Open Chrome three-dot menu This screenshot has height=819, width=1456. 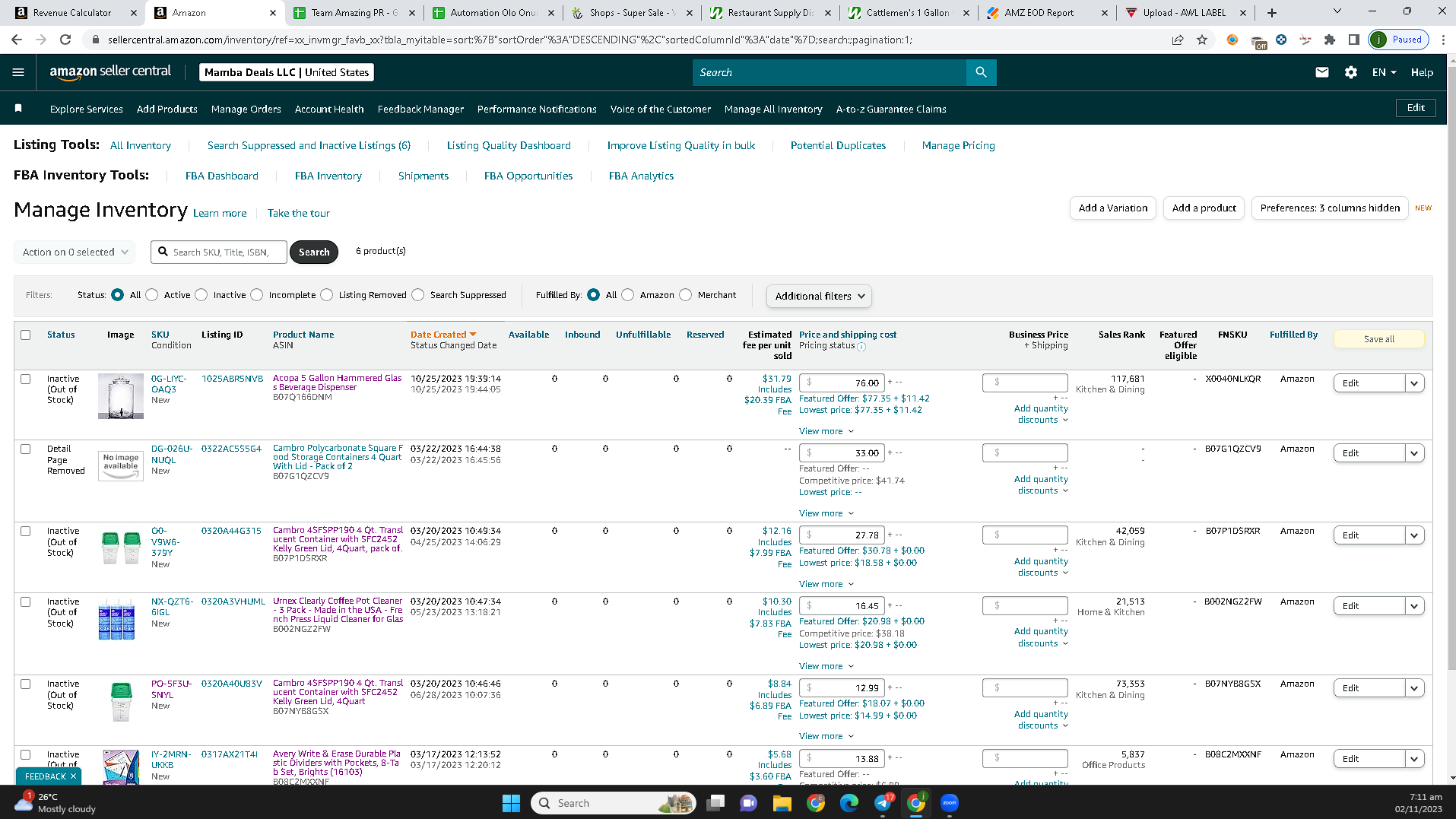[1443, 40]
